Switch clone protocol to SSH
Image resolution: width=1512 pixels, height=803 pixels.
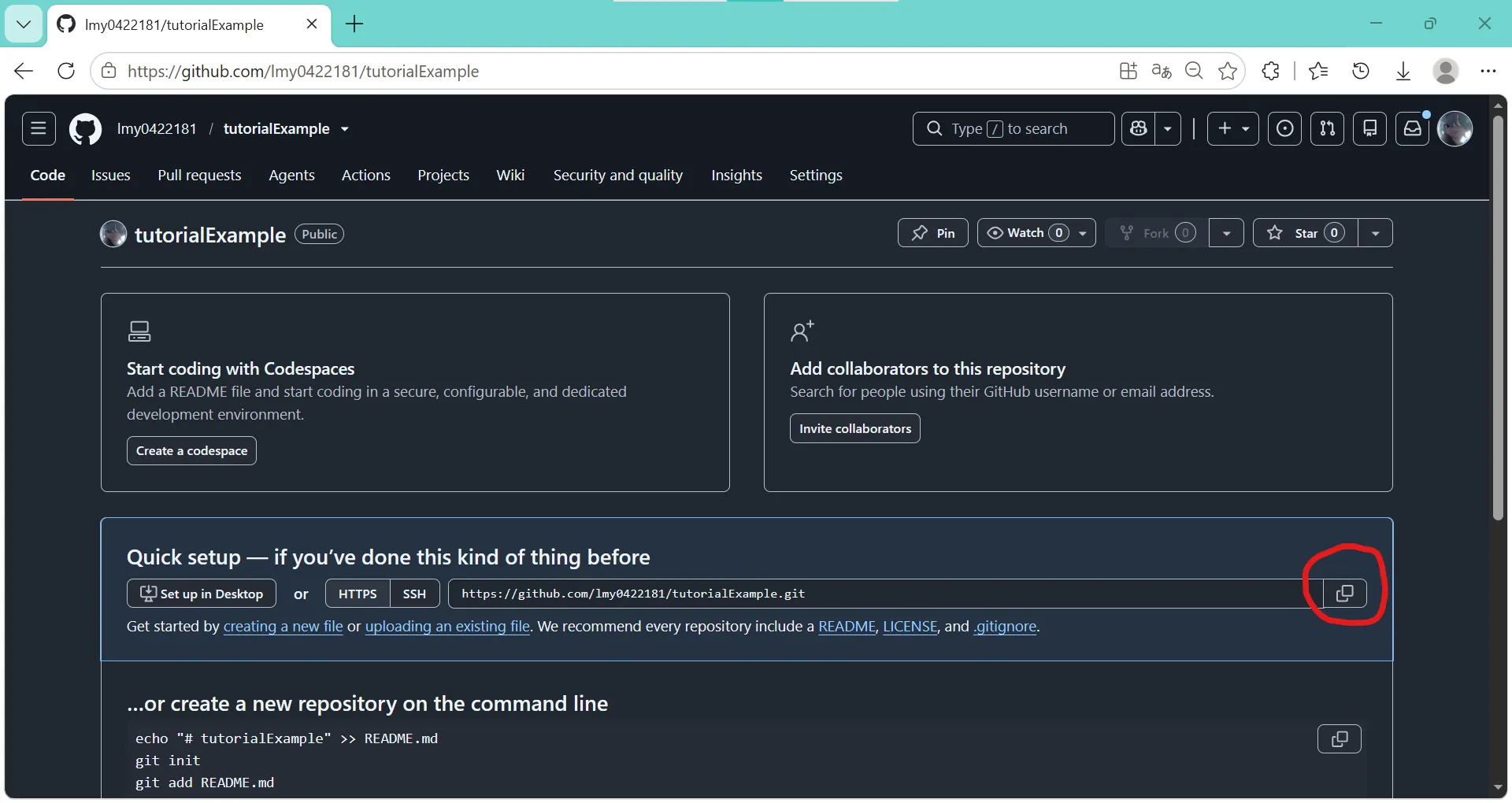[x=414, y=594]
